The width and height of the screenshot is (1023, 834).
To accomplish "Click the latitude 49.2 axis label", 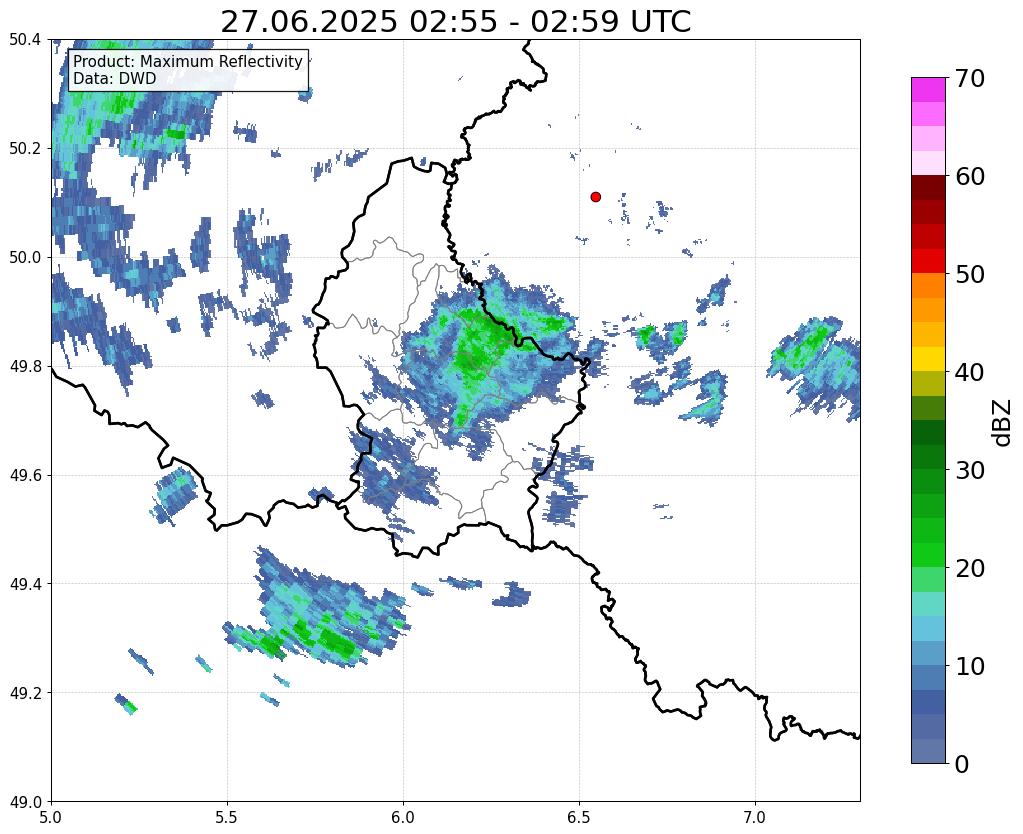I will click(x=25, y=693).
